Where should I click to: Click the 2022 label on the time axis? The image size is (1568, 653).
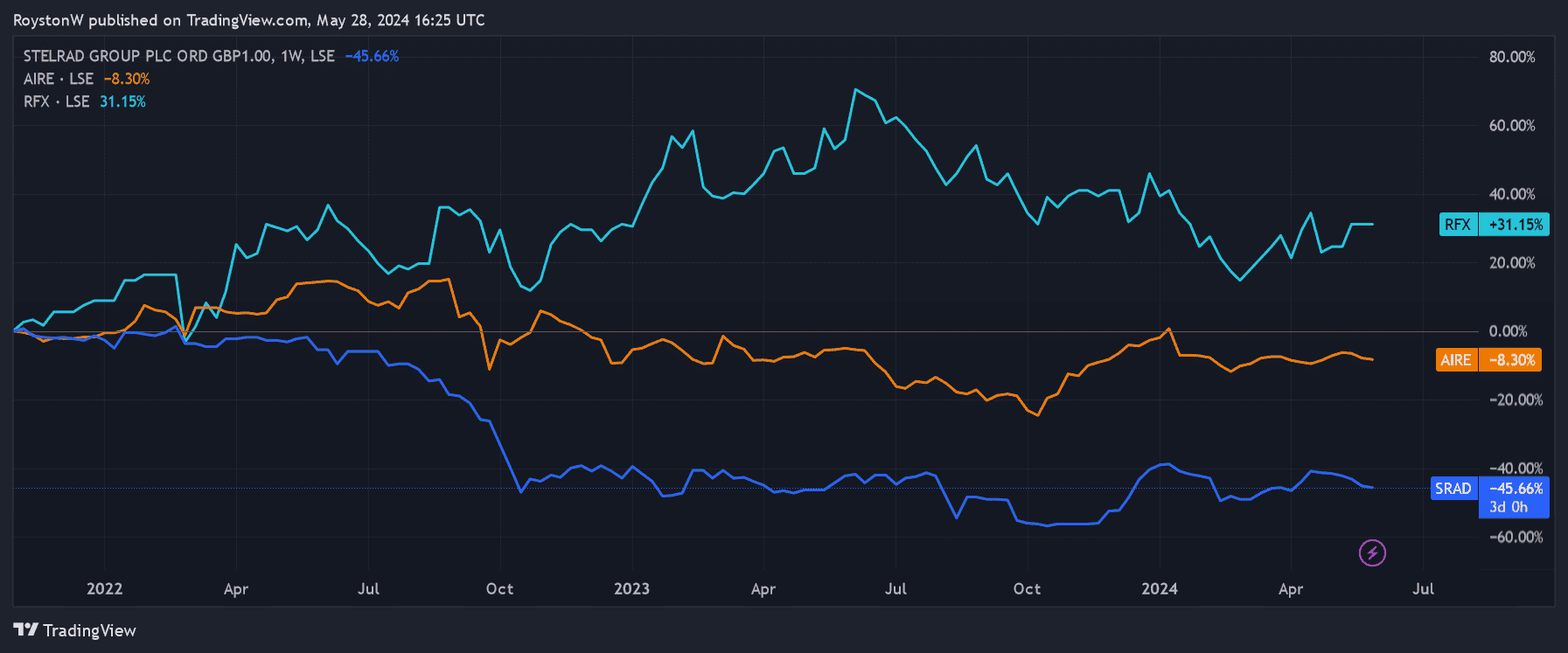pos(104,588)
